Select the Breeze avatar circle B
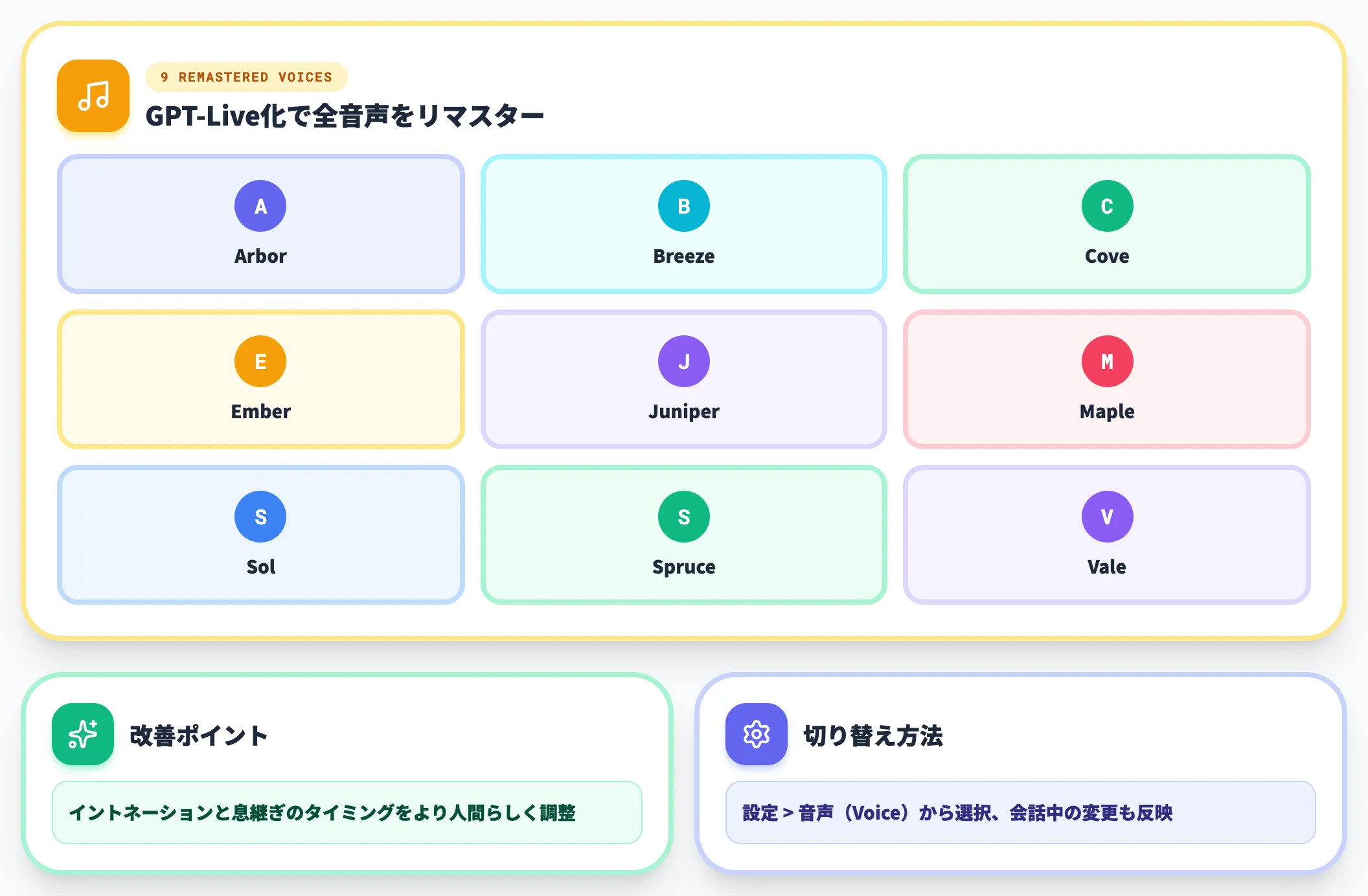The width and height of the screenshot is (1368, 896). point(684,206)
